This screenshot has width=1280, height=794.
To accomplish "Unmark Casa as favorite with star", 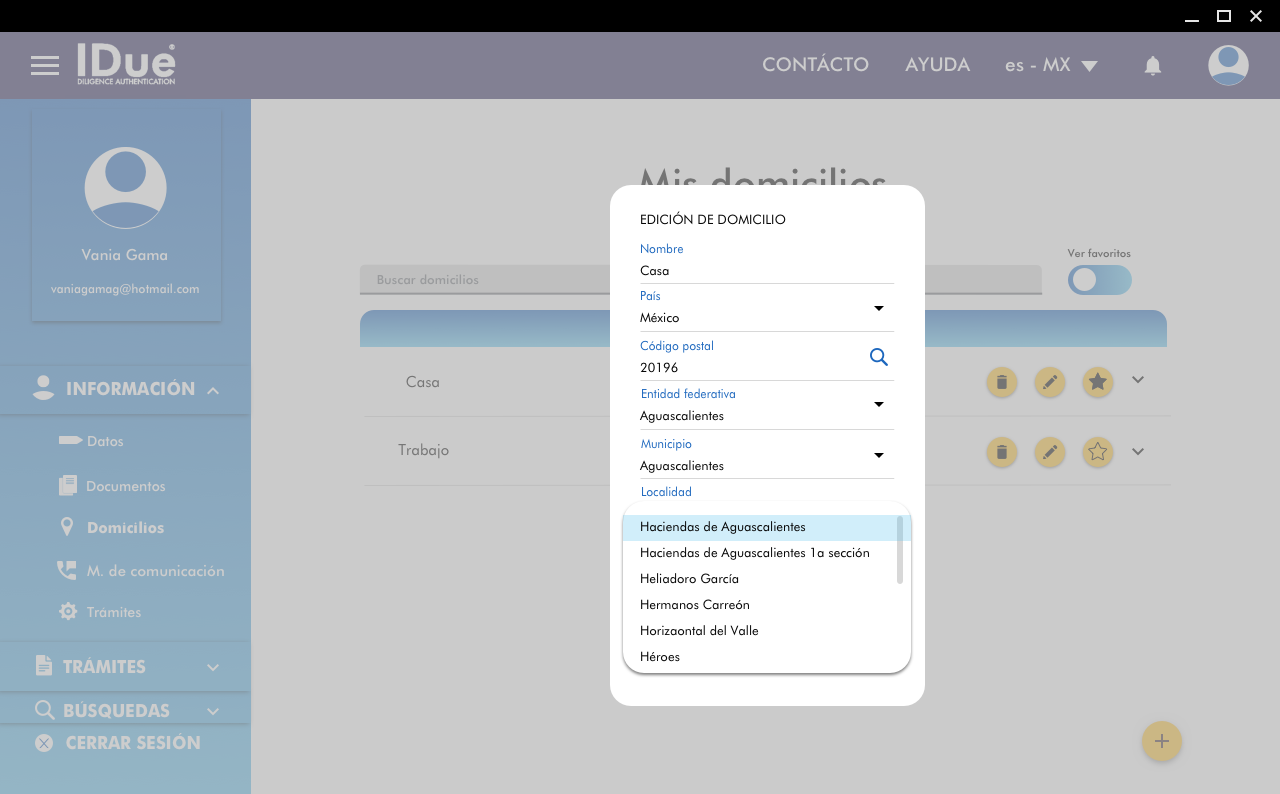I will point(1098,382).
